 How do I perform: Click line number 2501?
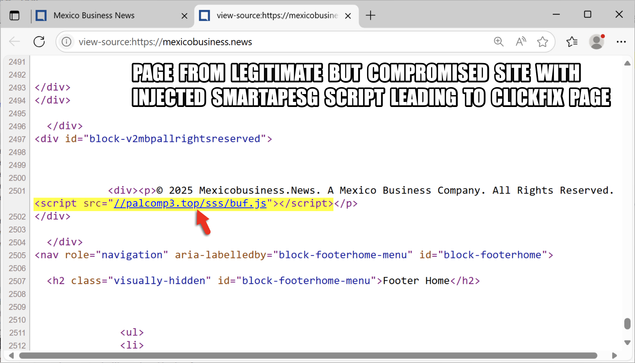pos(17,191)
